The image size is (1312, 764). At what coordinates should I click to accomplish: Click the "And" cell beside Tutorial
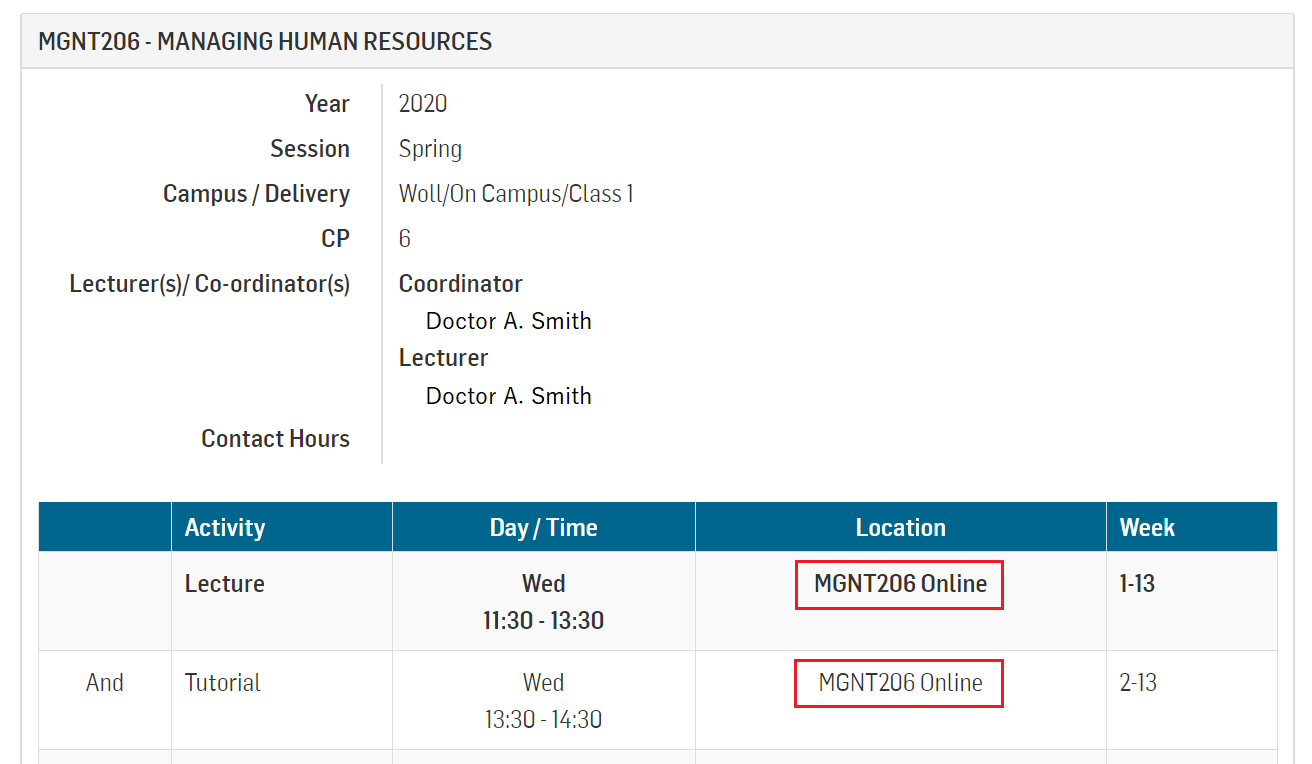pos(105,683)
